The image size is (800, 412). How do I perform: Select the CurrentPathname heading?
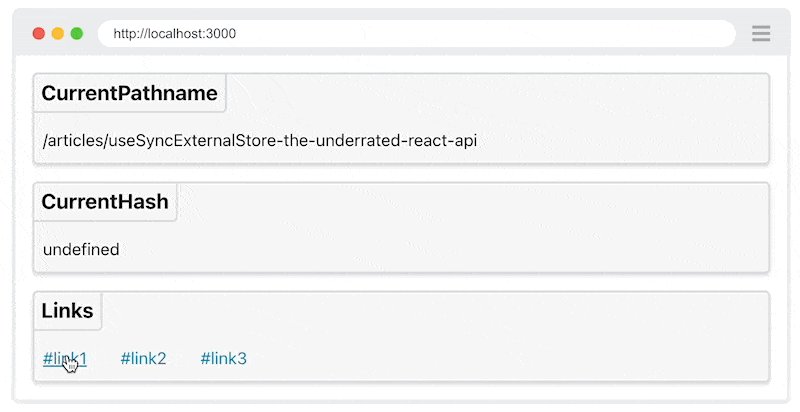[x=130, y=93]
